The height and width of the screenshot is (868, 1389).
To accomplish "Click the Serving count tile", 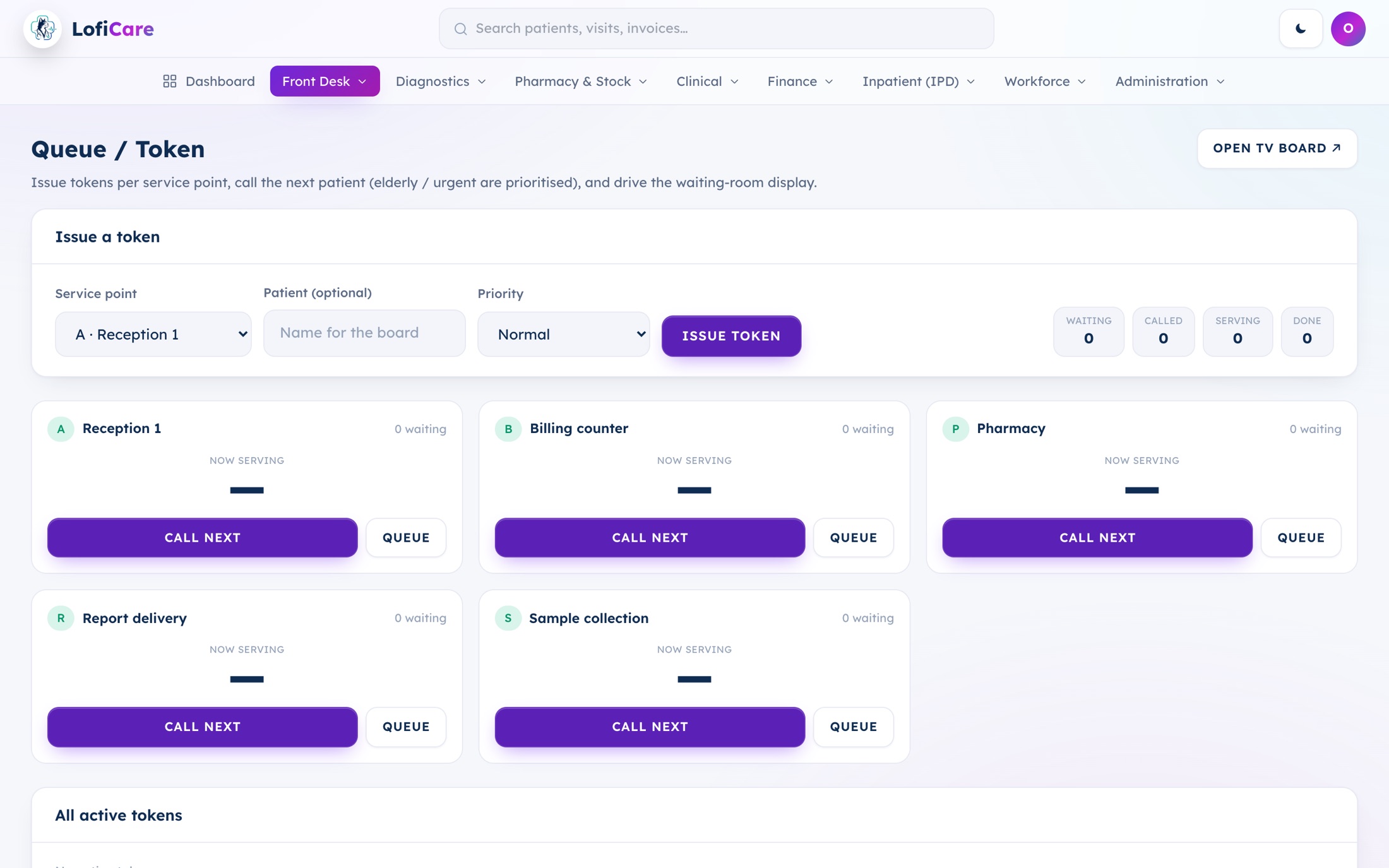I will pyautogui.click(x=1237, y=331).
